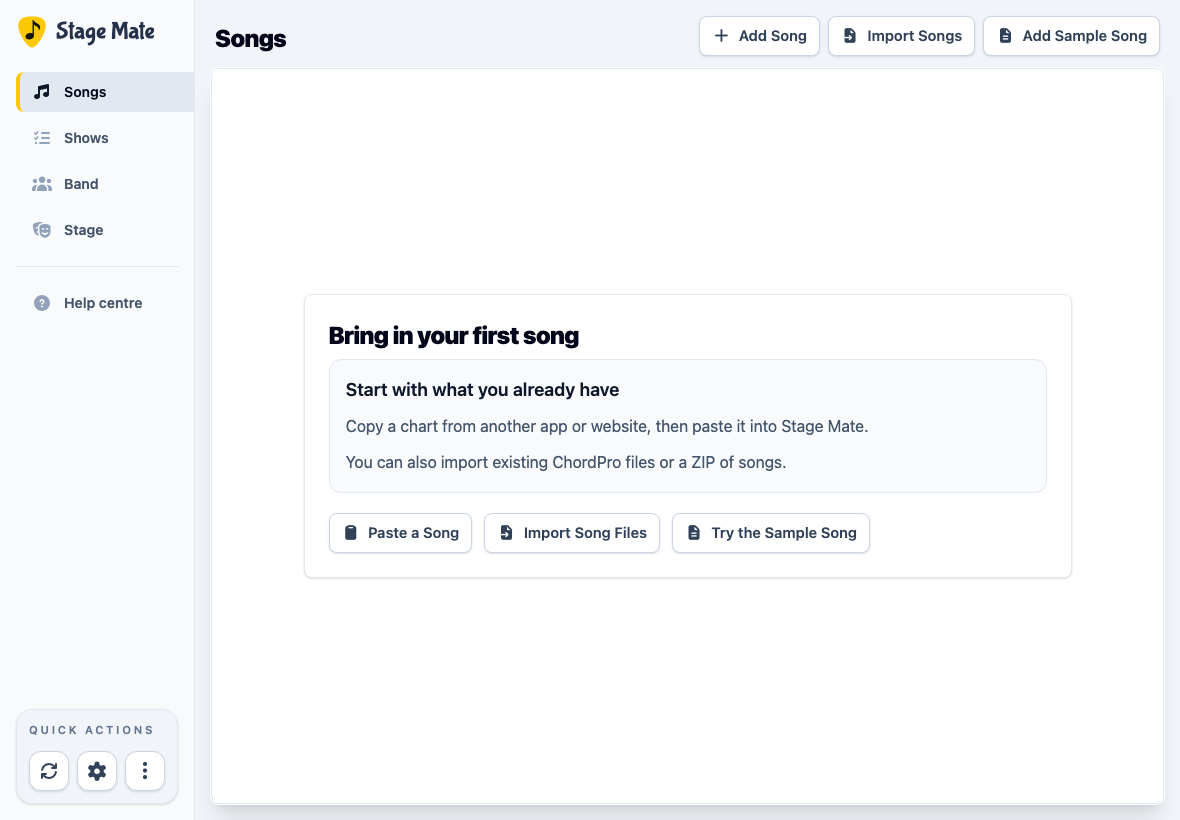Image resolution: width=1180 pixels, height=820 pixels.
Task: Open the three-dot more actions menu
Action: [x=145, y=771]
